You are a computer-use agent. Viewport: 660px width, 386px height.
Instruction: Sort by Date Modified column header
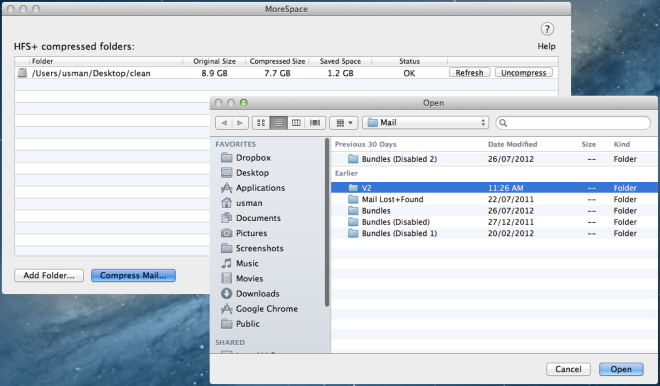512,144
